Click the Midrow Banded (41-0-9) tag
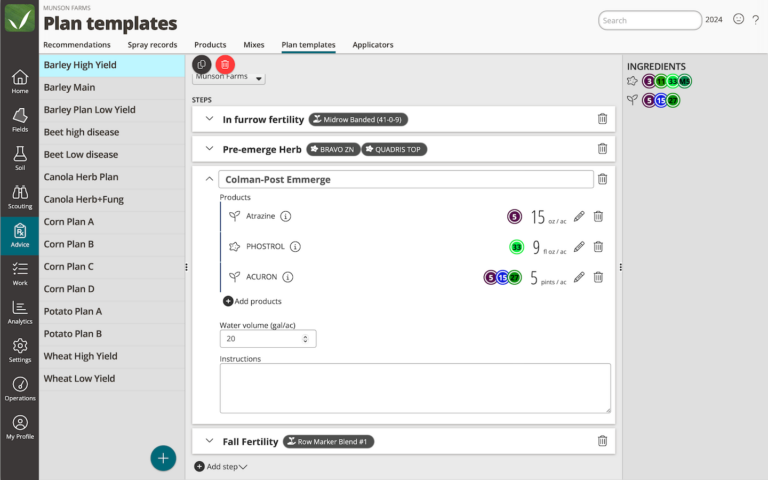768x480 pixels. (x=358, y=119)
